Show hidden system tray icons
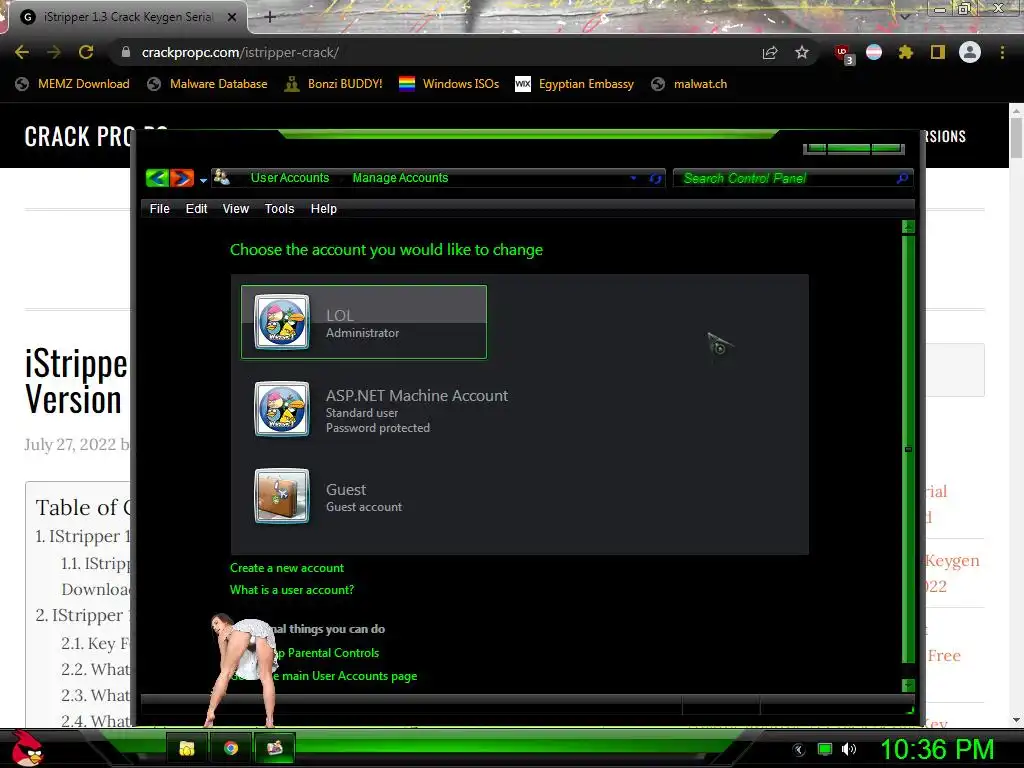The image size is (1024, 768). pyautogui.click(x=799, y=750)
